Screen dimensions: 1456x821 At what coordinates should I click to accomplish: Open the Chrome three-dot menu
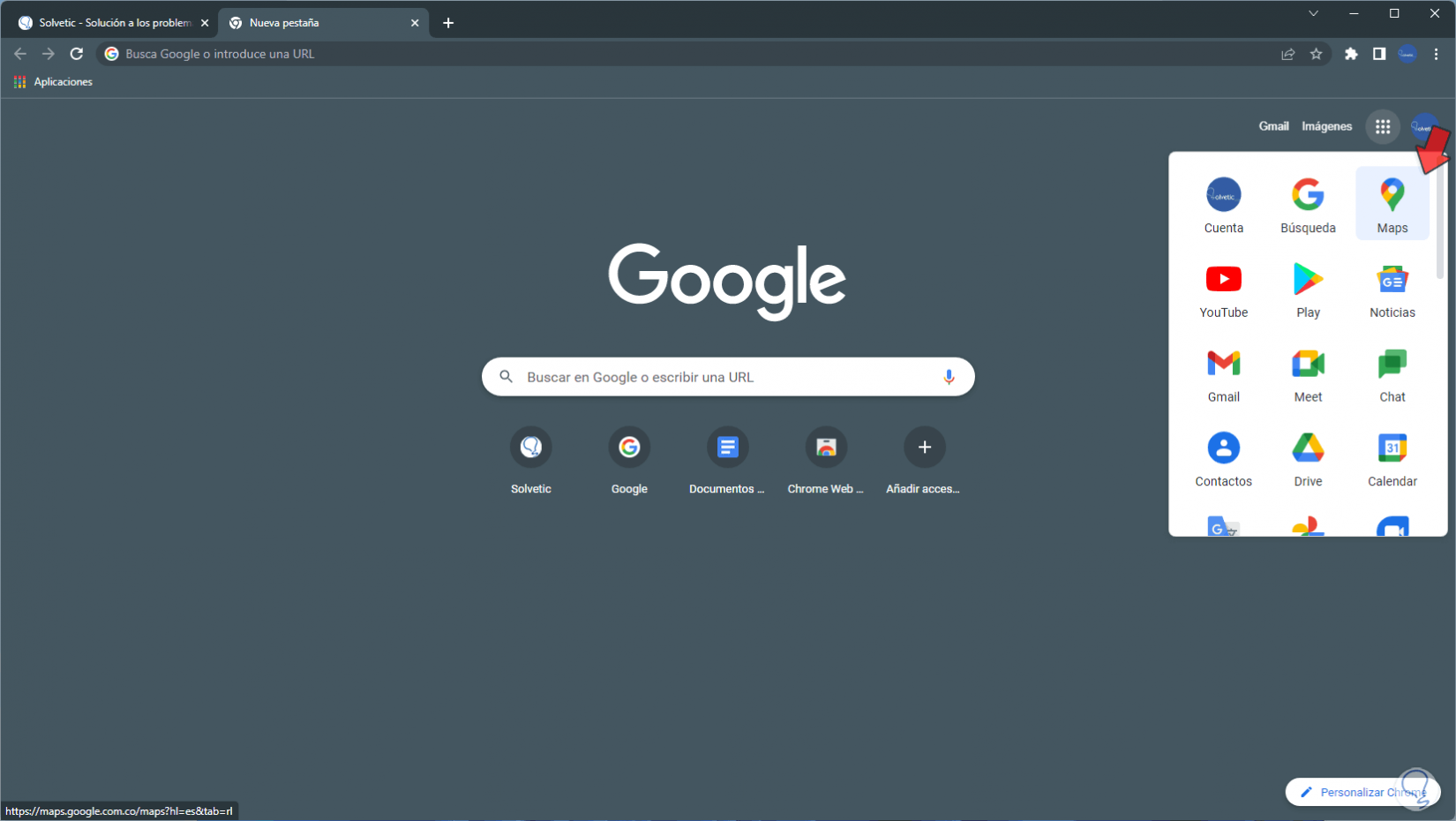(x=1436, y=54)
